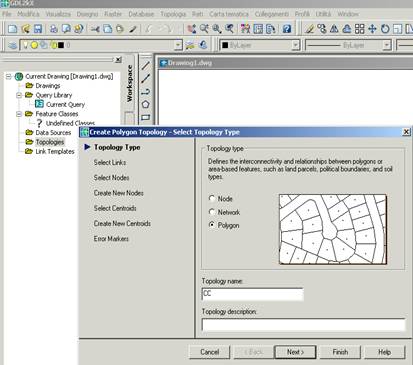Open the Layer Properties Manager icon
The height and width of the screenshot is (365, 413).
12,45
